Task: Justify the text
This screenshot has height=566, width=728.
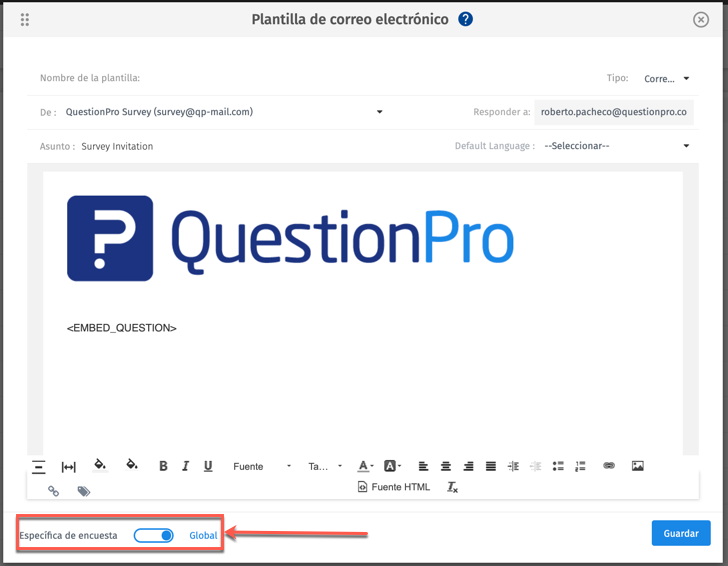Action: tap(491, 466)
